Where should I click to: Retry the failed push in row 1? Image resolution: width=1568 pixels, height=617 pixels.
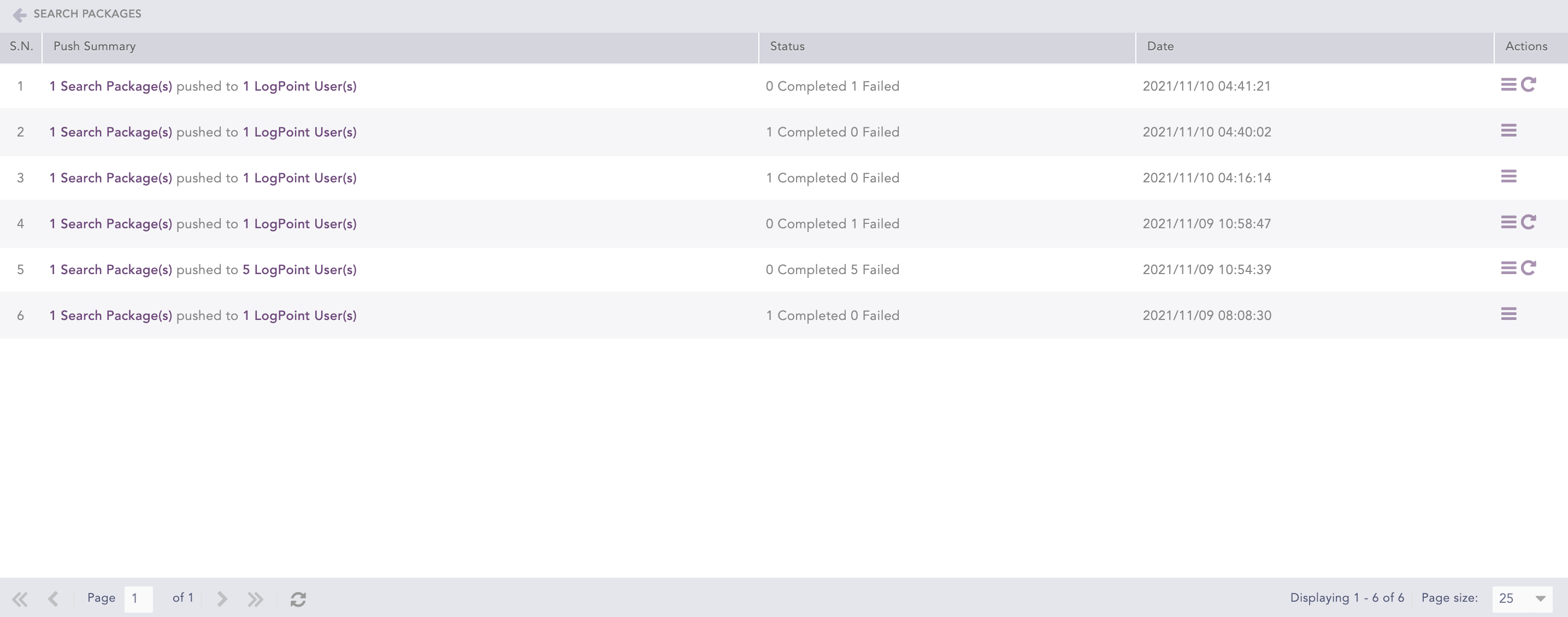pos(1529,85)
